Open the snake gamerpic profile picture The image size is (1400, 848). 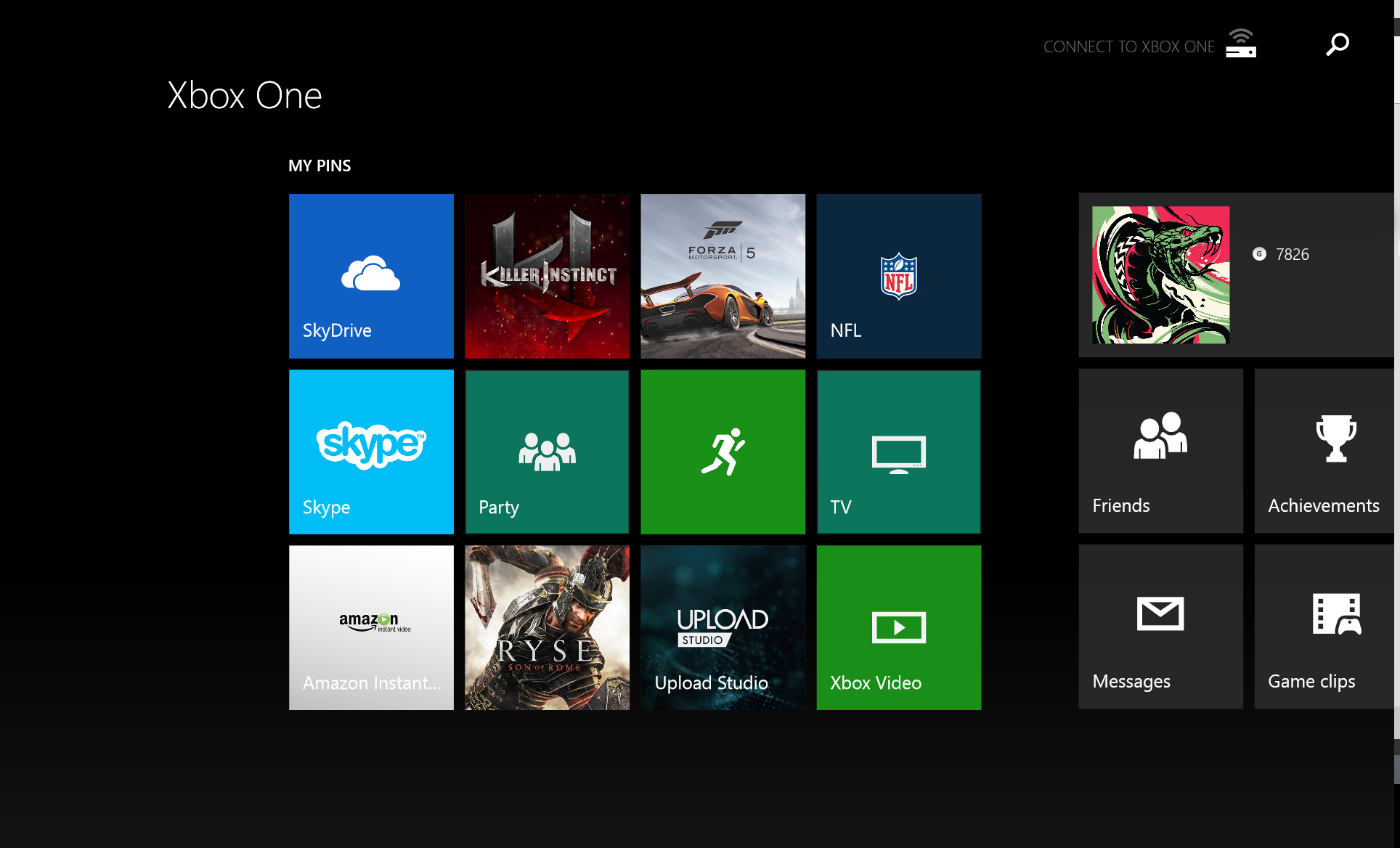point(1160,274)
